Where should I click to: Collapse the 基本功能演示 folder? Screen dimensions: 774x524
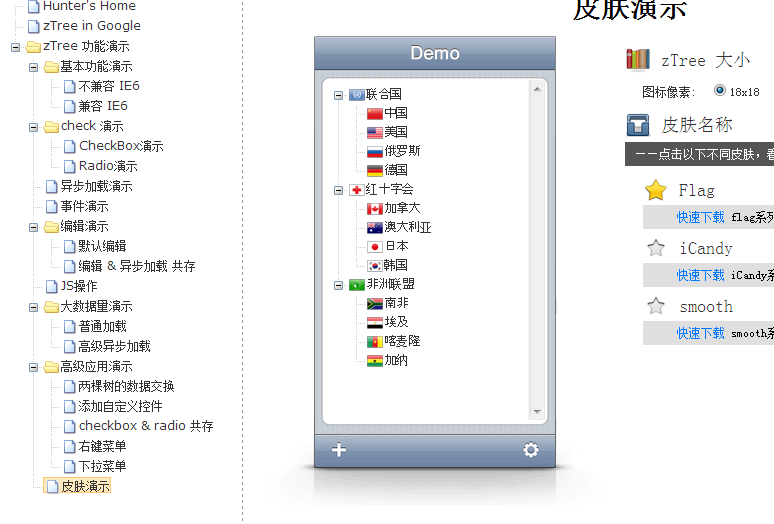pos(33,67)
